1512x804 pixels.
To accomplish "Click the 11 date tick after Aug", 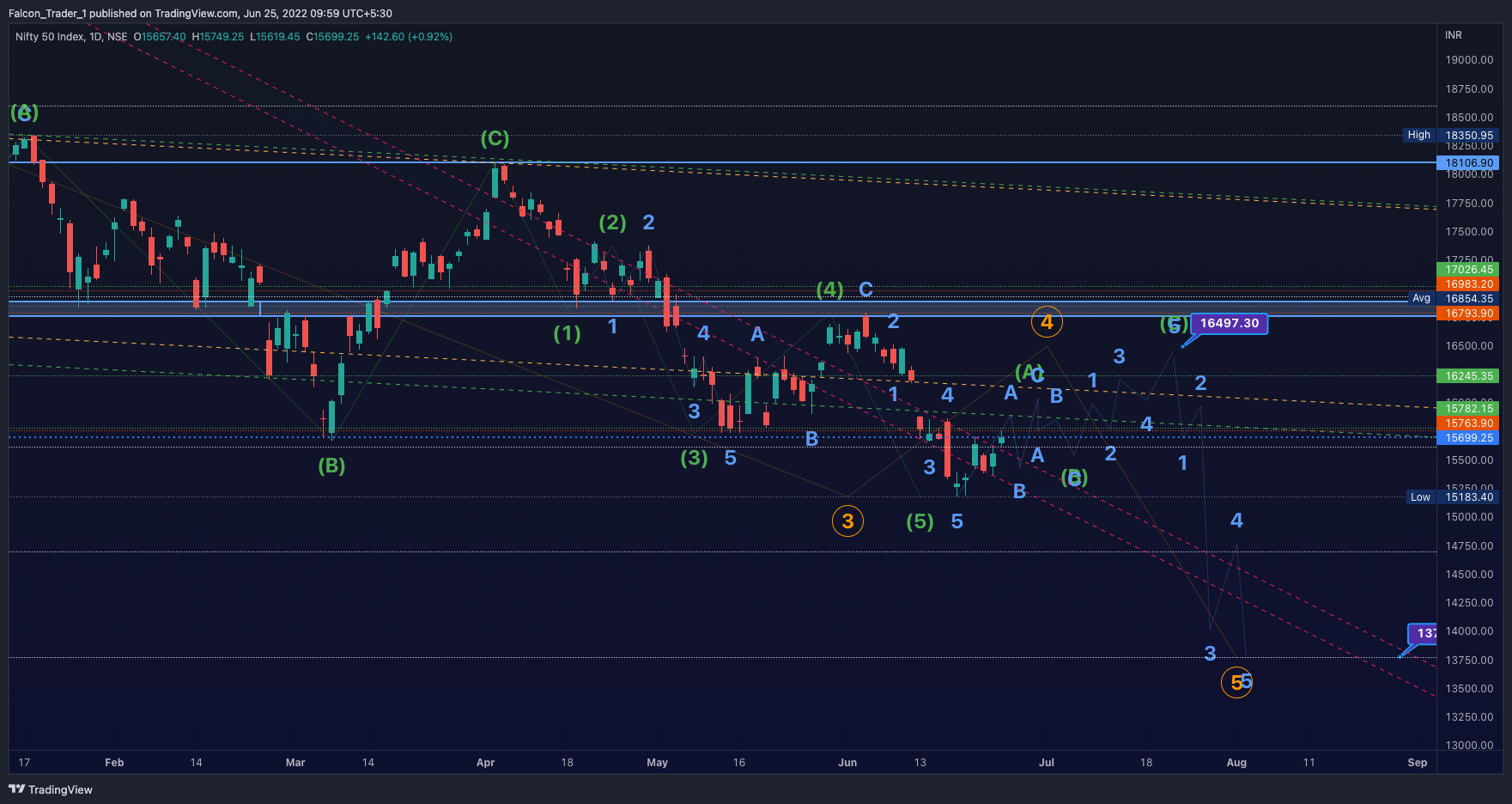I will click(x=1309, y=763).
